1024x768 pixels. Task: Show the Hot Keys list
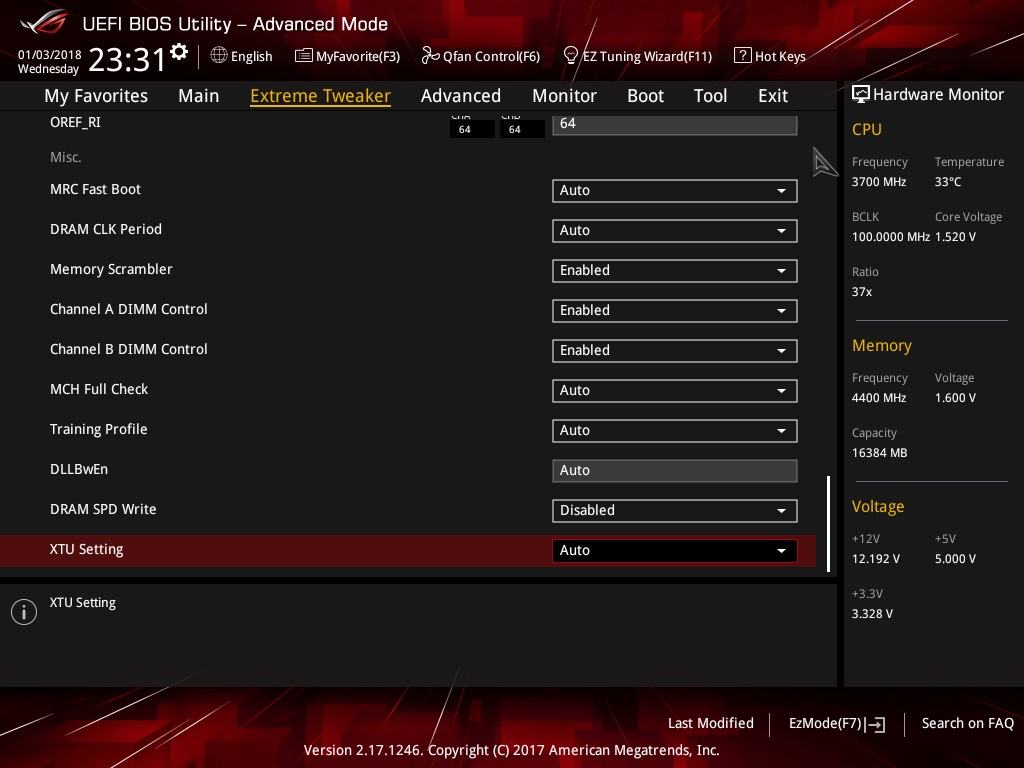click(770, 56)
